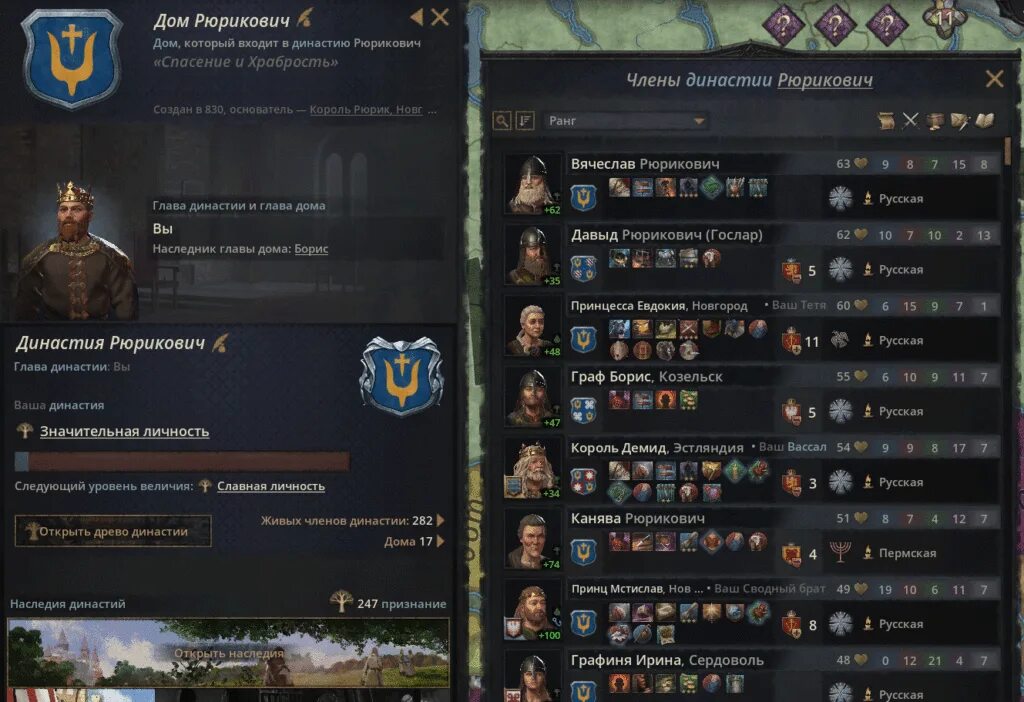
Task: Select Король Демид, Эстляндия member row
Action: tap(751, 468)
